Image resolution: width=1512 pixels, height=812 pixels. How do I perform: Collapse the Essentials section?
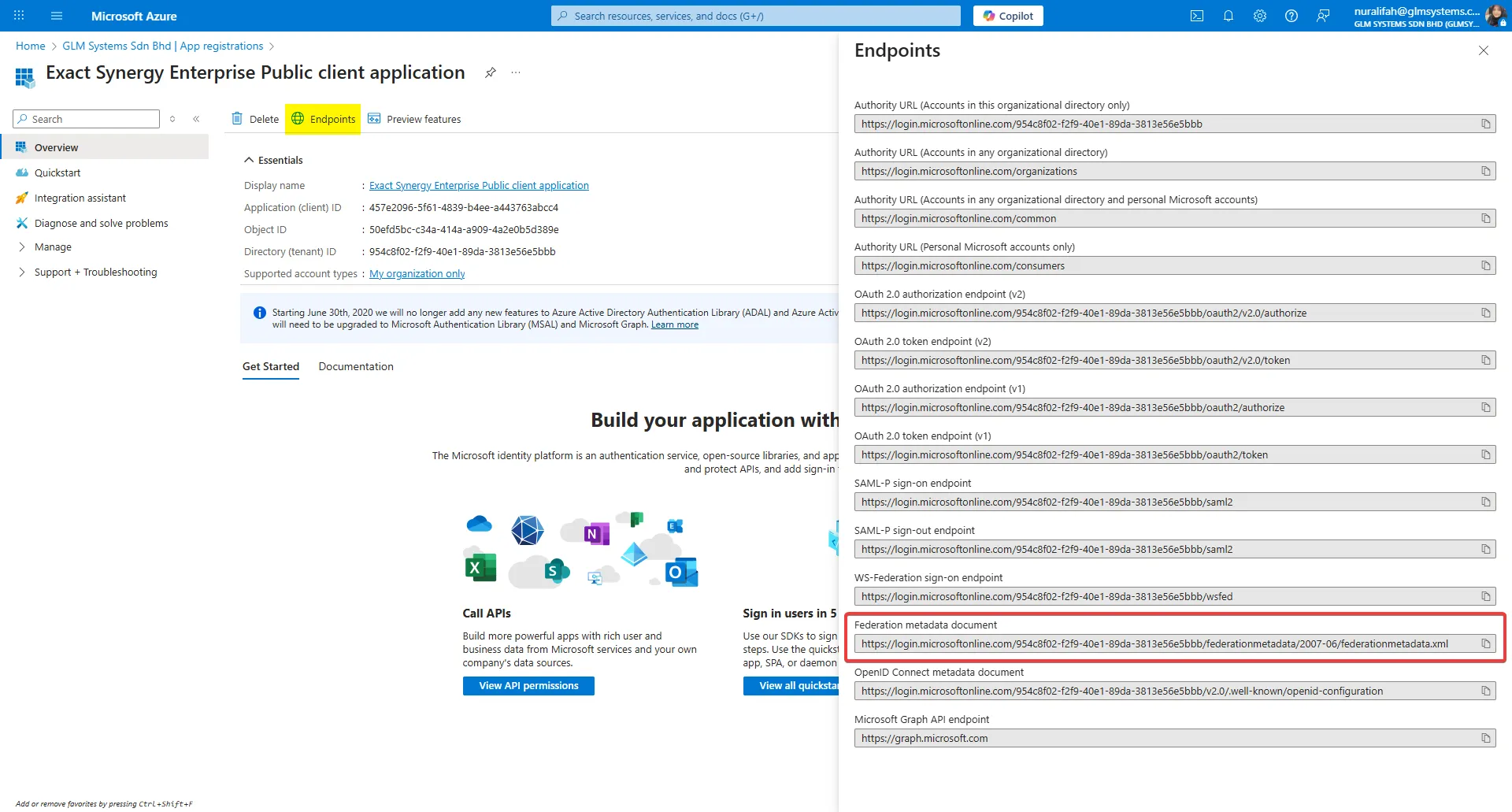[250, 160]
